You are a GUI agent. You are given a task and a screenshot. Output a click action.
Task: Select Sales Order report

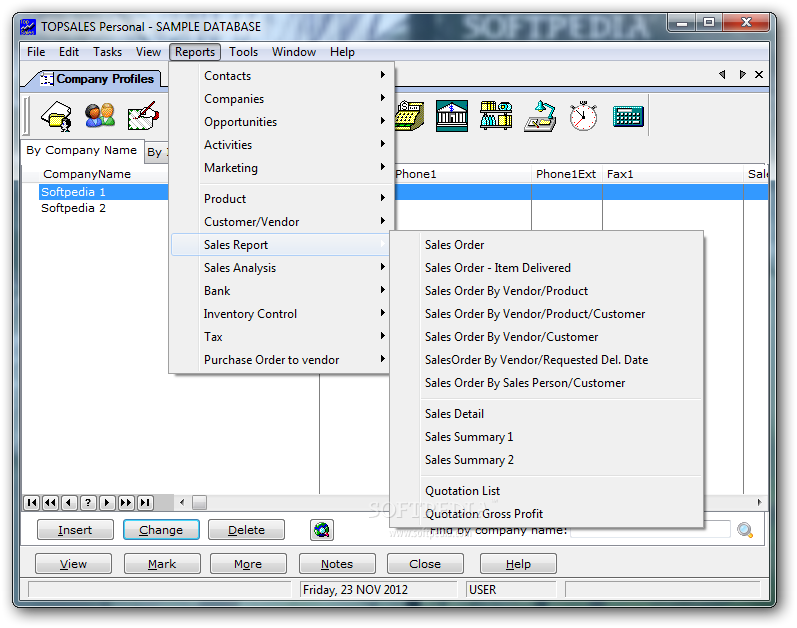coord(547,245)
